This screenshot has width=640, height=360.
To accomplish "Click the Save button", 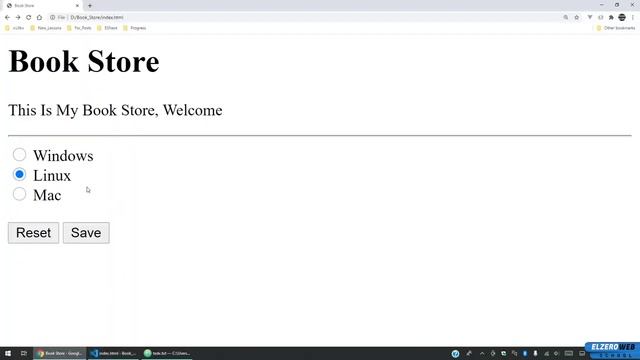I will (x=86, y=233).
